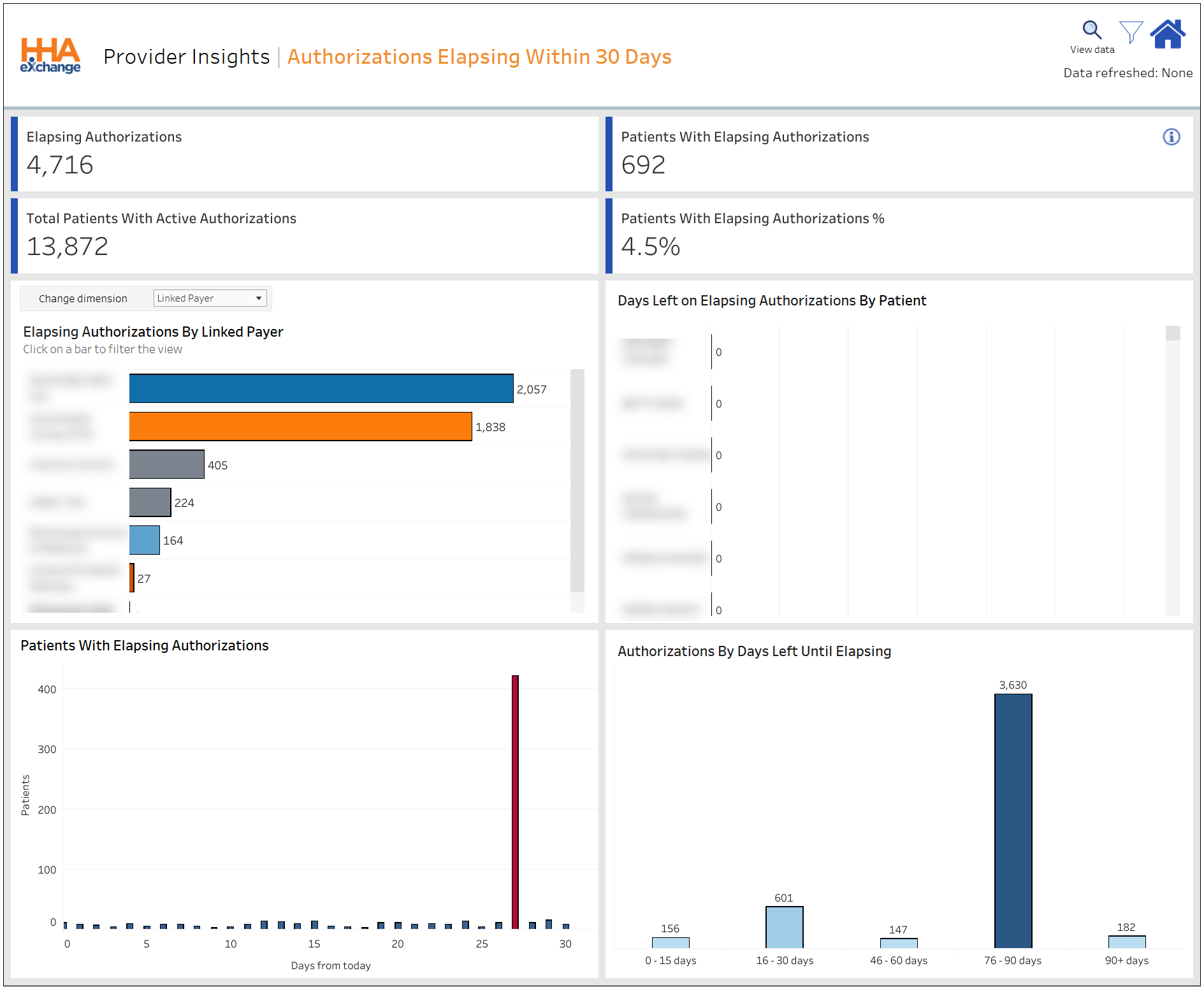Click the Elapsing Authorizations 4,716 card
1204x987 pixels.
tap(305, 154)
